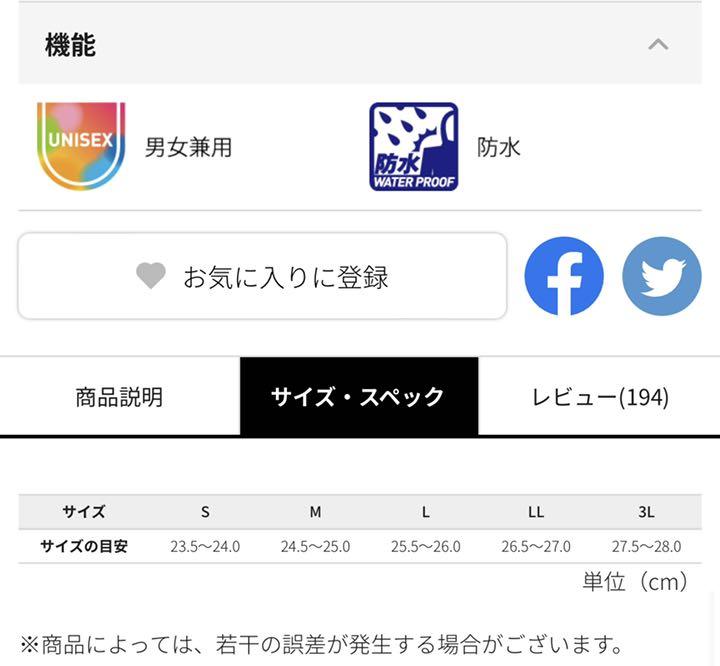This screenshot has height=666, width=720.
Task: Click the 3L size header
Action: tap(646, 512)
